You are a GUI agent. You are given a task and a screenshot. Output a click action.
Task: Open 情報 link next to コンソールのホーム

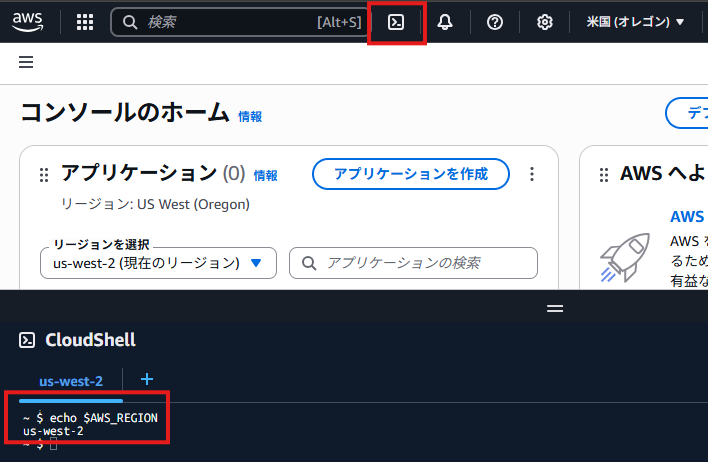tap(250, 117)
